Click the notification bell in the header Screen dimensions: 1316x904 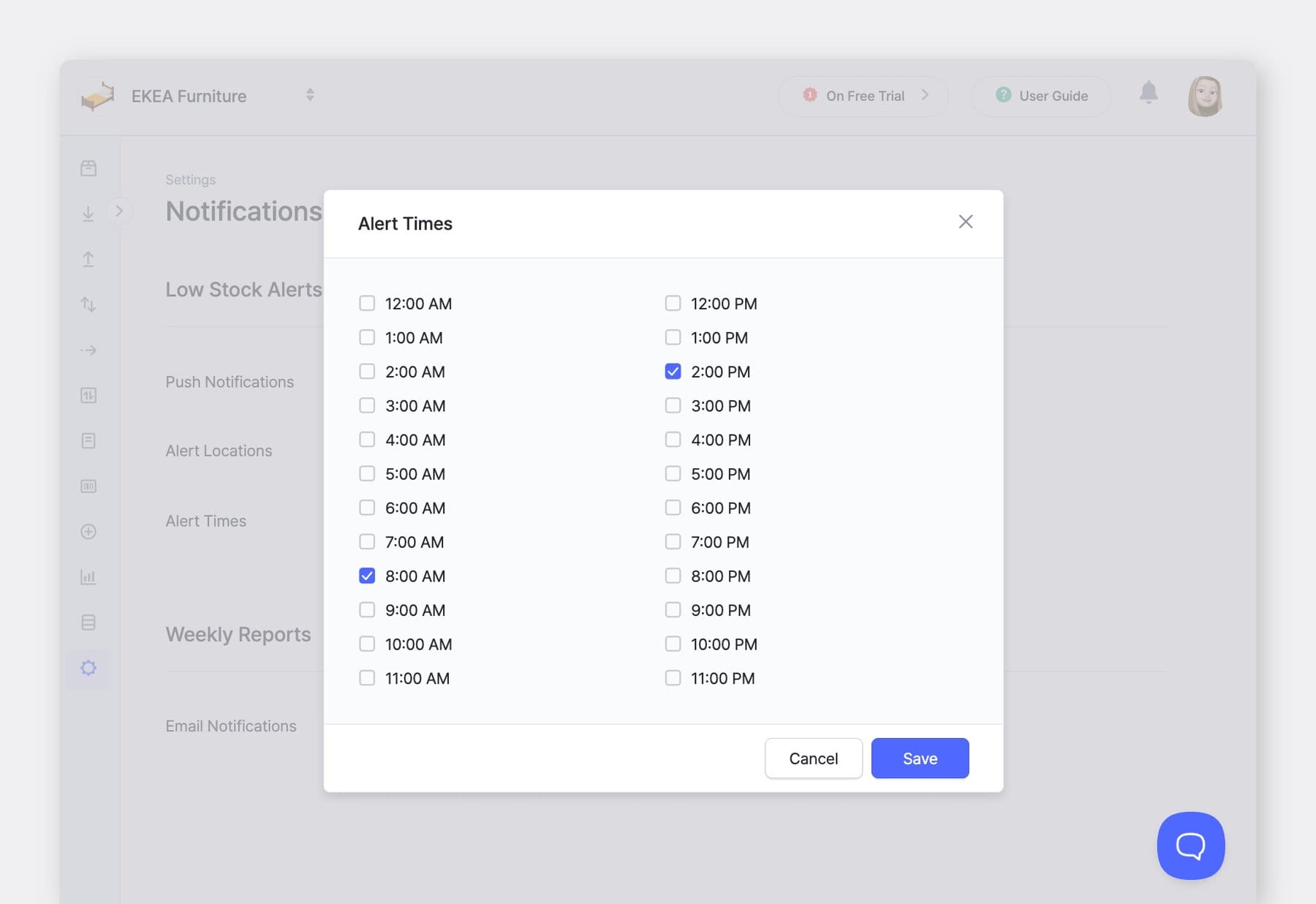[1149, 94]
